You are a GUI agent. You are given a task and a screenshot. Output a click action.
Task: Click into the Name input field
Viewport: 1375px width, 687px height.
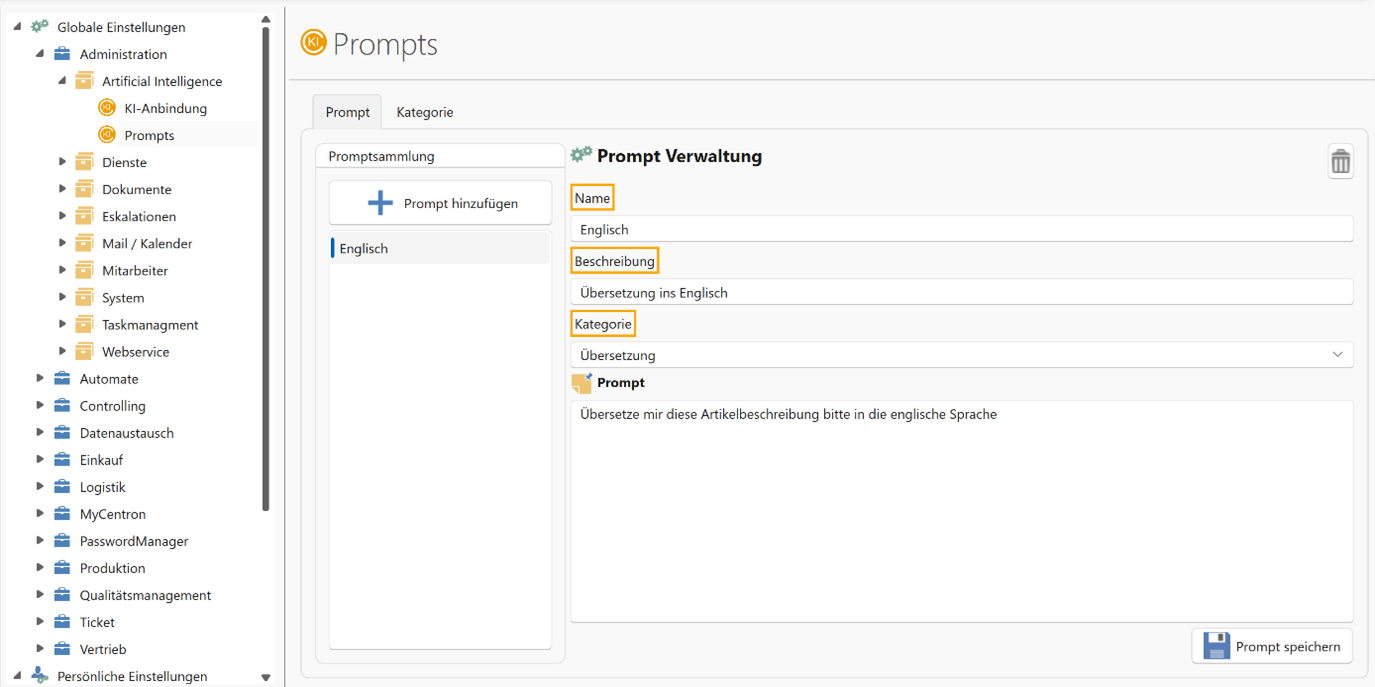coord(961,229)
